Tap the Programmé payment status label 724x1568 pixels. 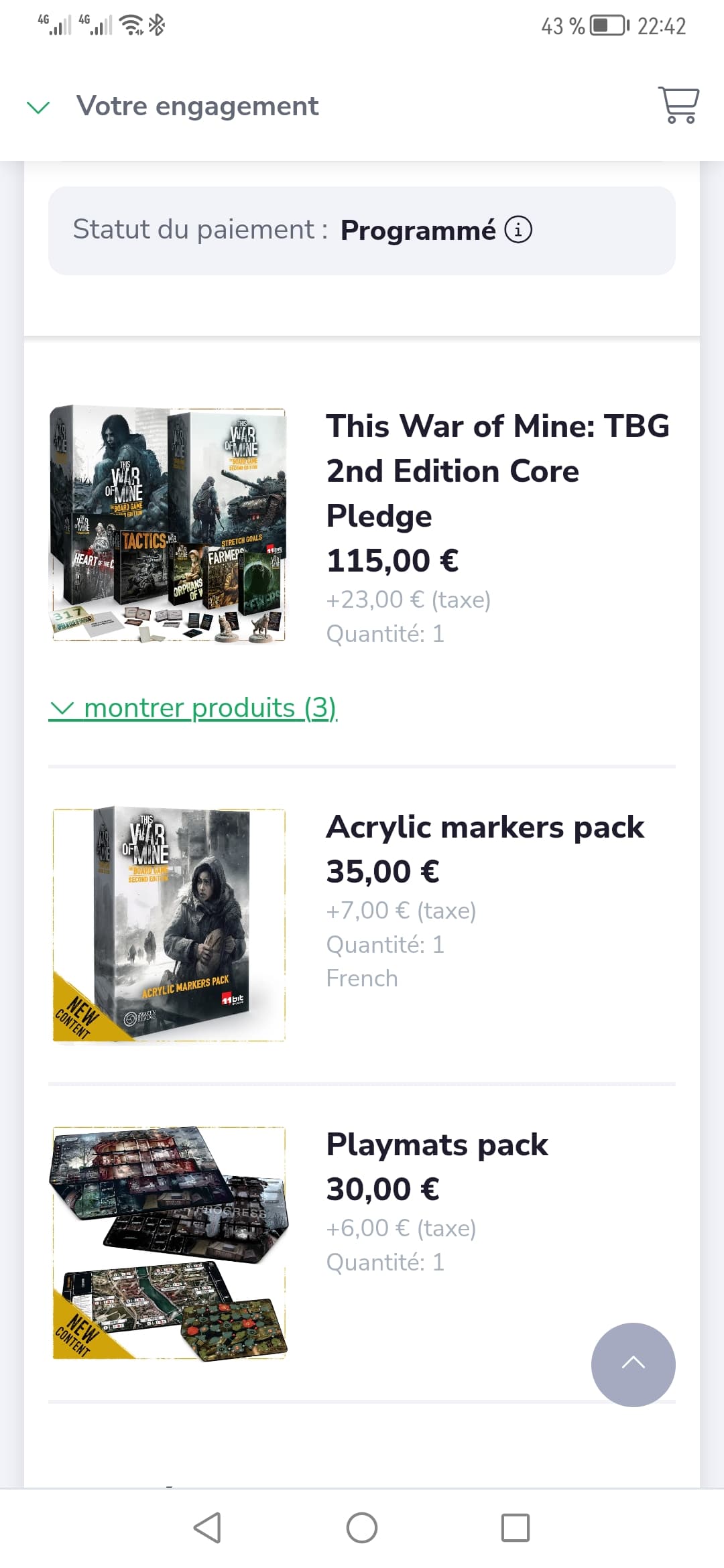[418, 230]
